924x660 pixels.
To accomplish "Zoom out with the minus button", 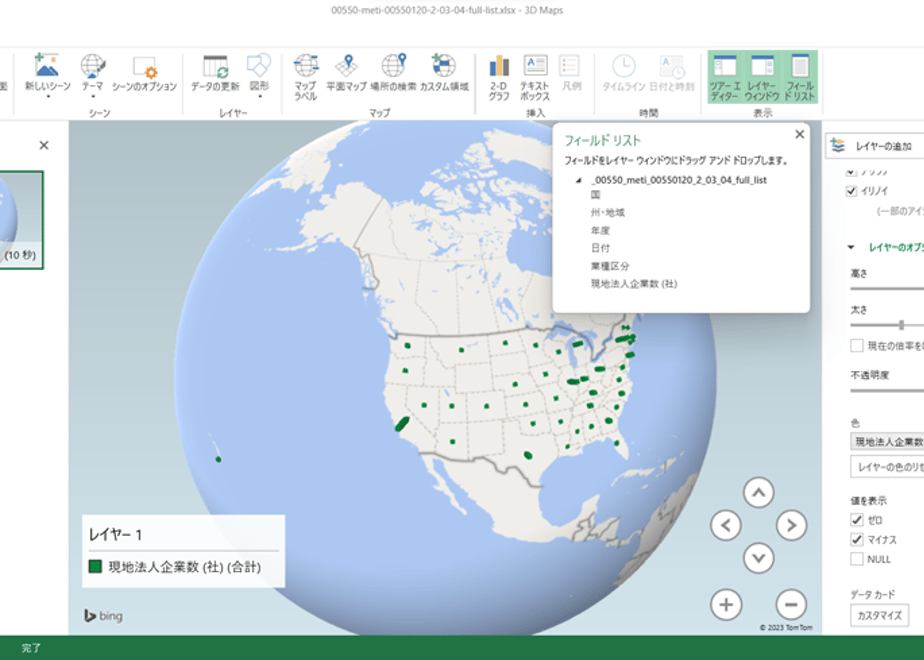I will (x=791, y=605).
